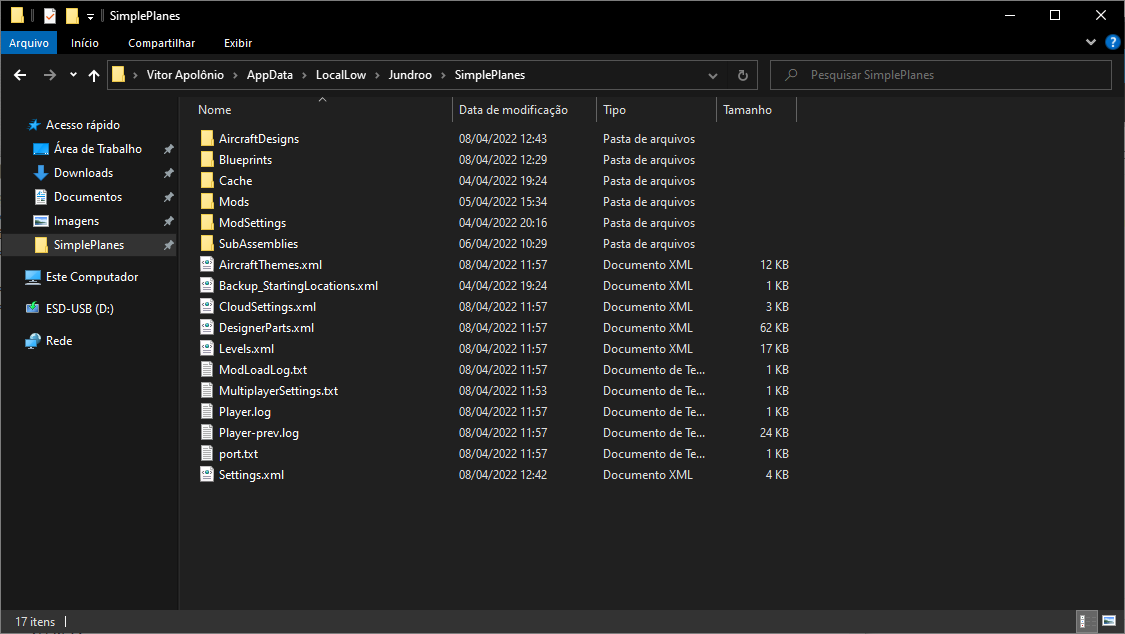1125x634 pixels.
Task: Expand the chevron after AppData in path
Action: 304,75
